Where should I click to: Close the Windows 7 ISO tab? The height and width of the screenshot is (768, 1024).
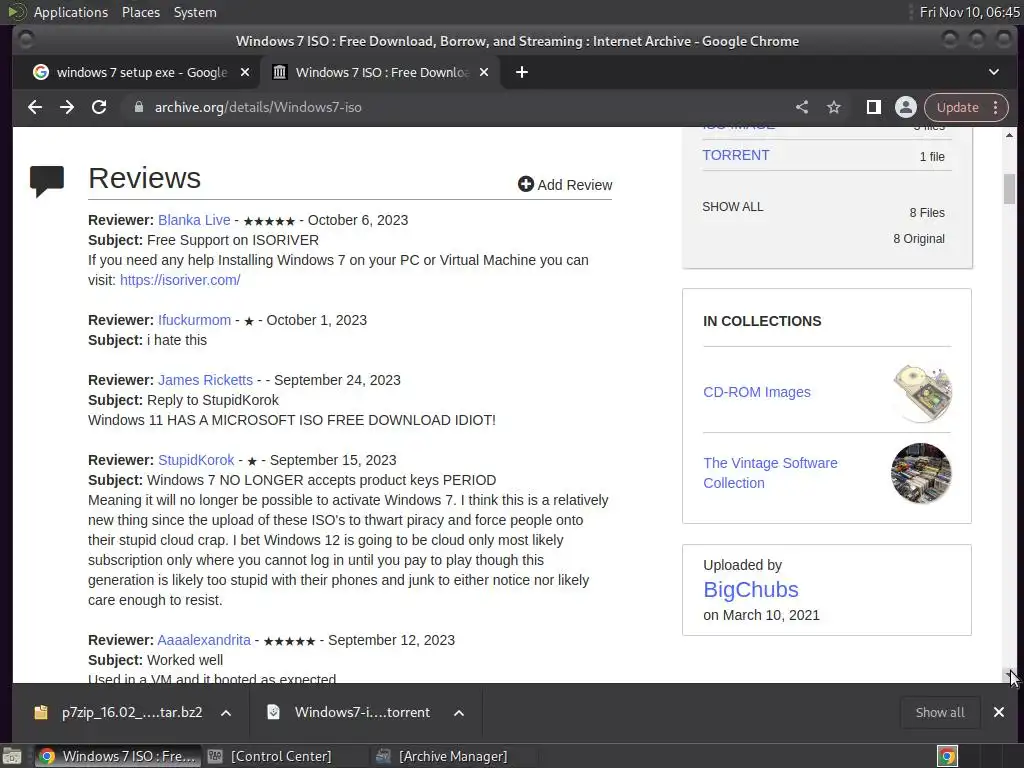pyautogui.click(x=484, y=72)
